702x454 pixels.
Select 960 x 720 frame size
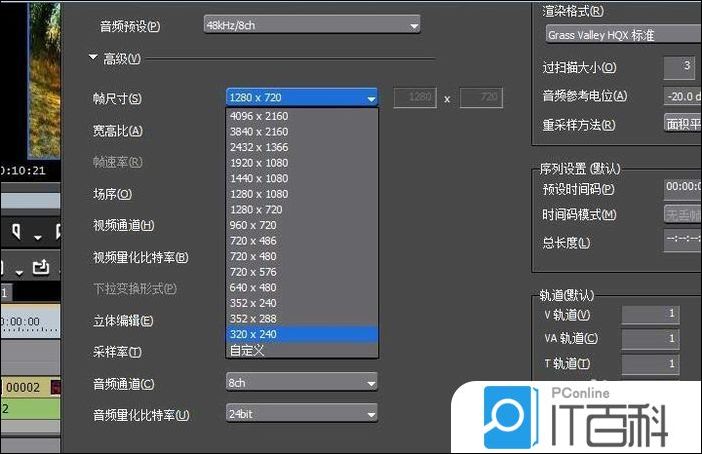302,225
